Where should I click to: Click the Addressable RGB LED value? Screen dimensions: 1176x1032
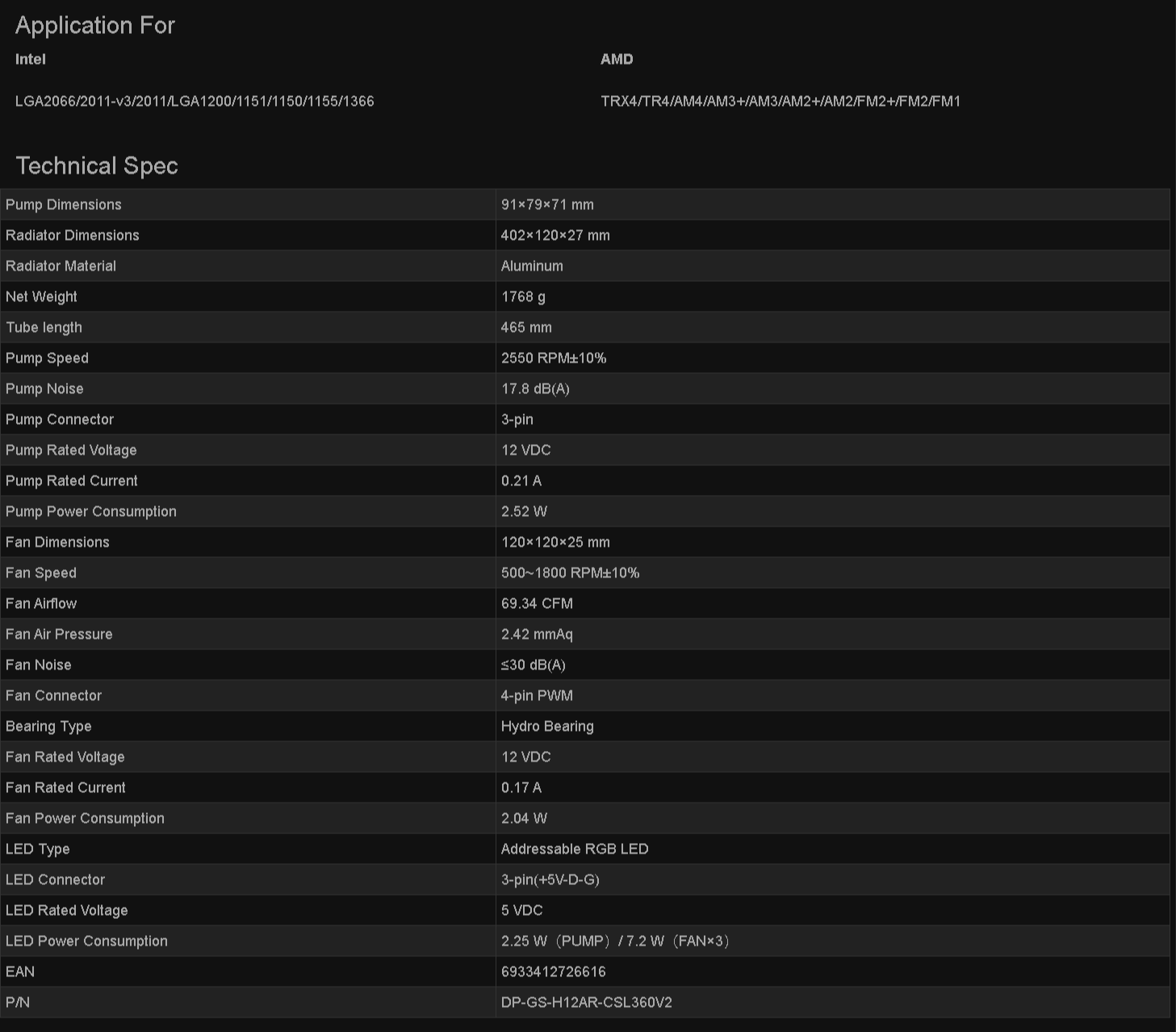click(x=575, y=849)
